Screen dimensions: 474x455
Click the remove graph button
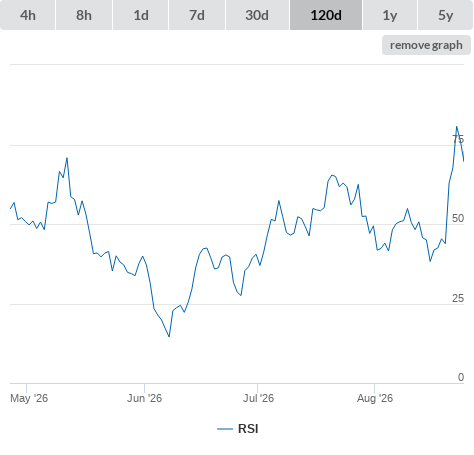pos(426,45)
